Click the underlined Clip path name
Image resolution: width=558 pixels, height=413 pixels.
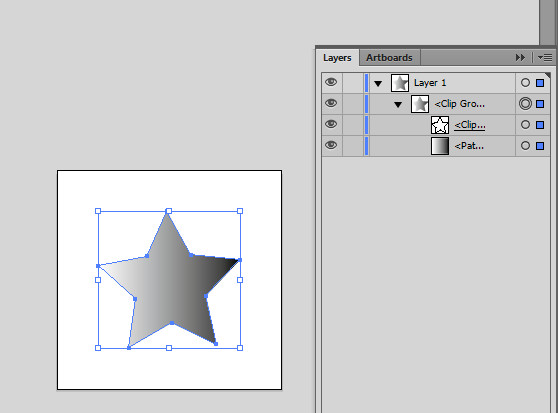tap(469, 125)
